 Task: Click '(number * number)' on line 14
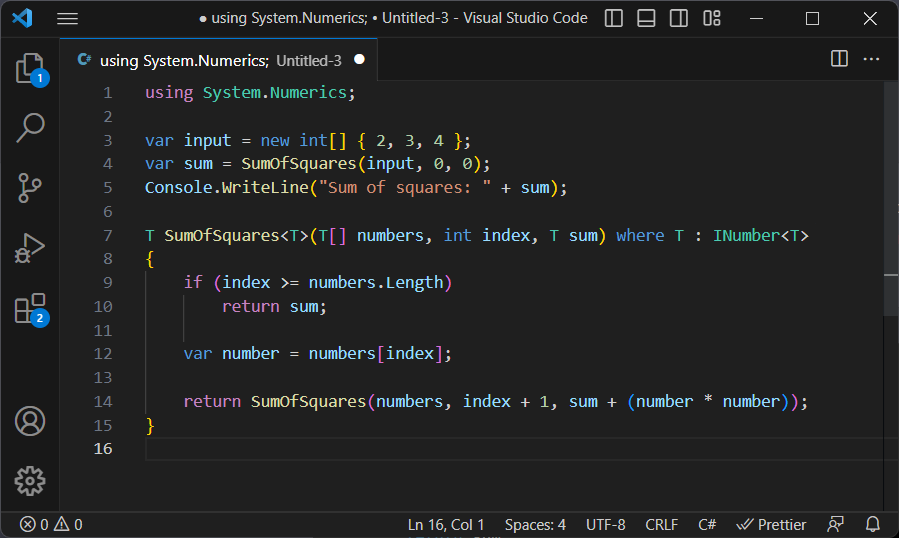(708, 401)
